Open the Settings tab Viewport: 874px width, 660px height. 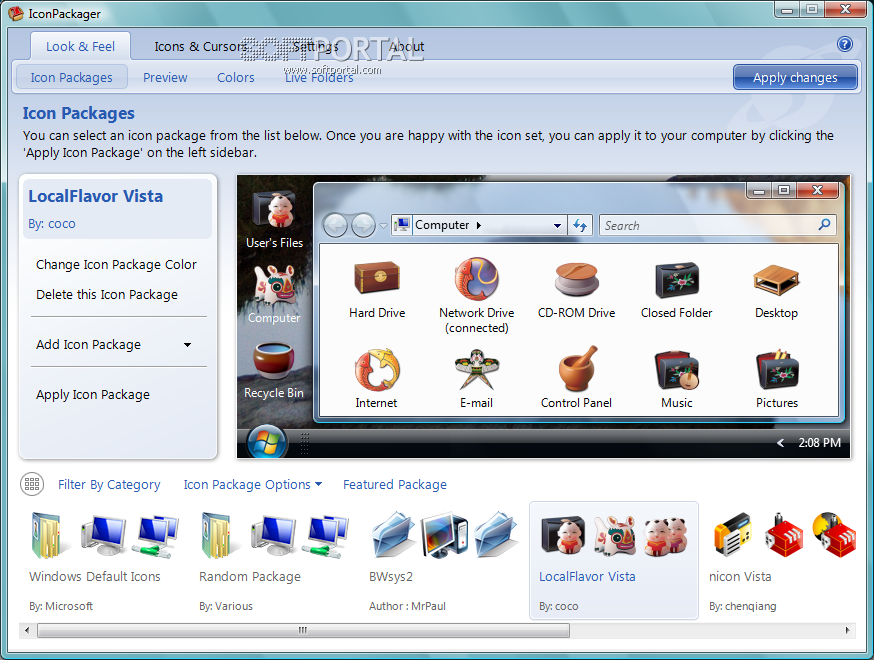click(315, 46)
